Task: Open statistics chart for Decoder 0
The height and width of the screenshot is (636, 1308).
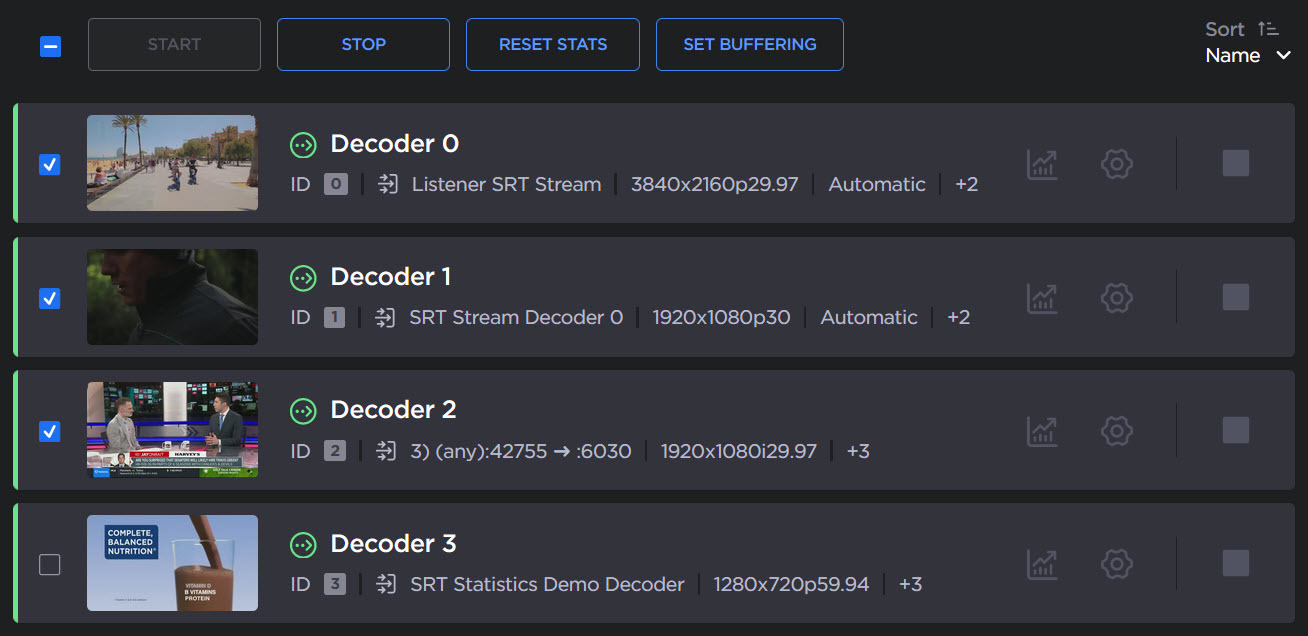Action: click(1042, 164)
